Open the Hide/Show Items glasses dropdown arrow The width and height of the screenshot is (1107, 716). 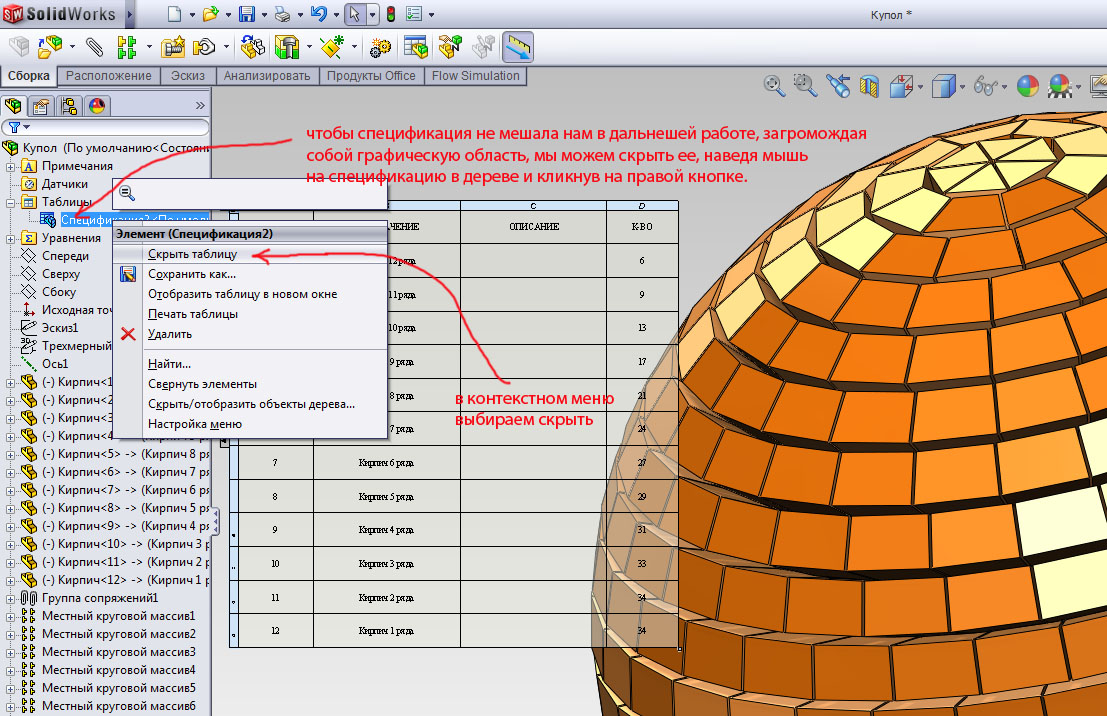pos(1004,88)
